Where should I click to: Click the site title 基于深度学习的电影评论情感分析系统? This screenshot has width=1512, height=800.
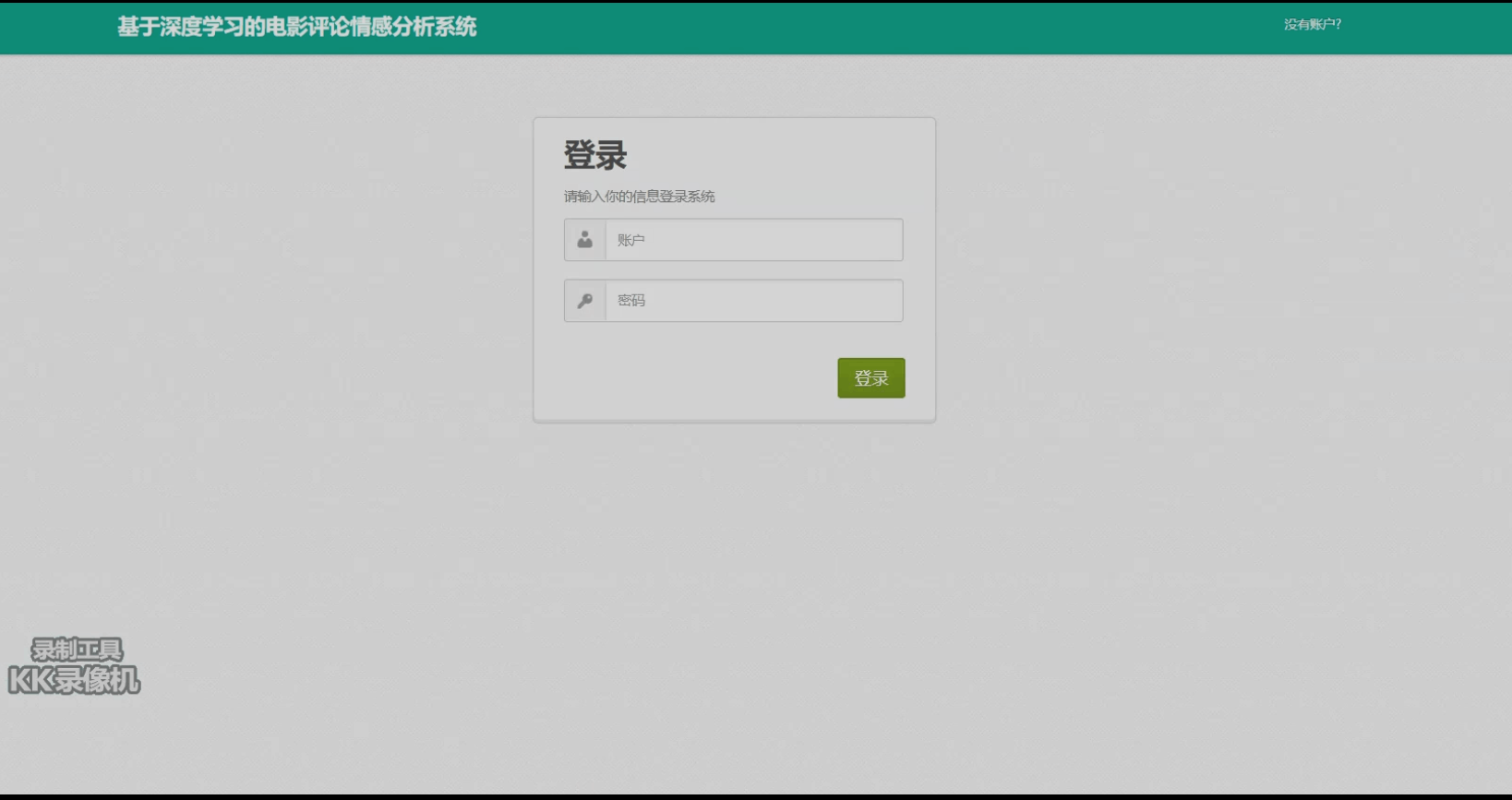point(296,27)
